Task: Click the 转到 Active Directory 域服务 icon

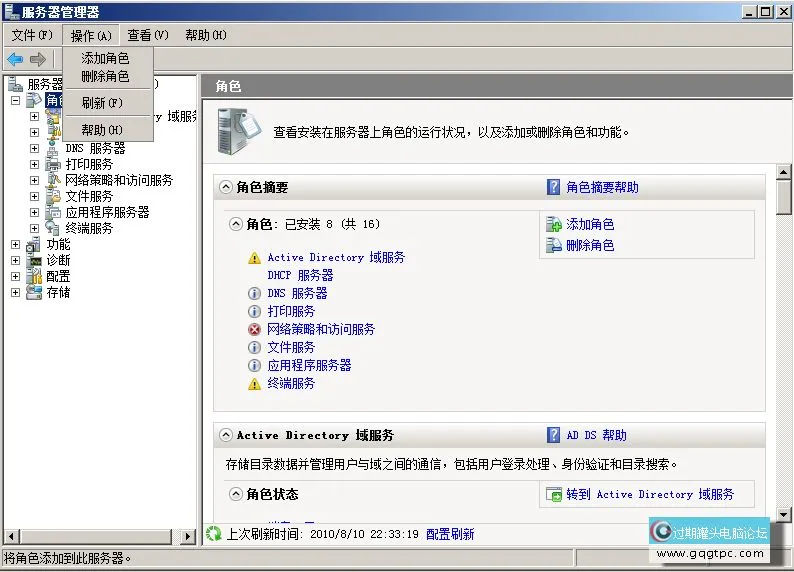Action: click(x=554, y=494)
